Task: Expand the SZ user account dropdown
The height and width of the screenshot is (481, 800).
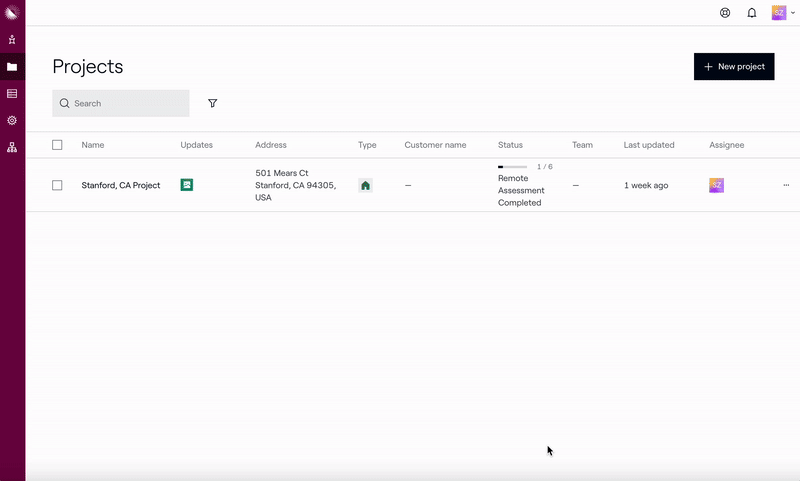Action: [783, 13]
